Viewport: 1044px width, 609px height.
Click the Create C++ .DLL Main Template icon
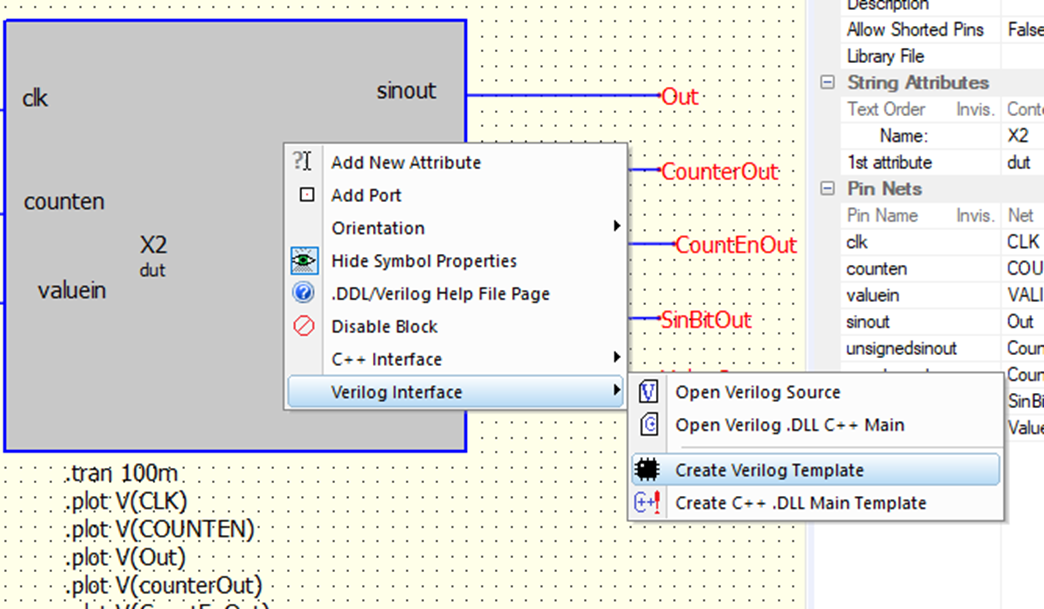pyautogui.click(x=647, y=503)
